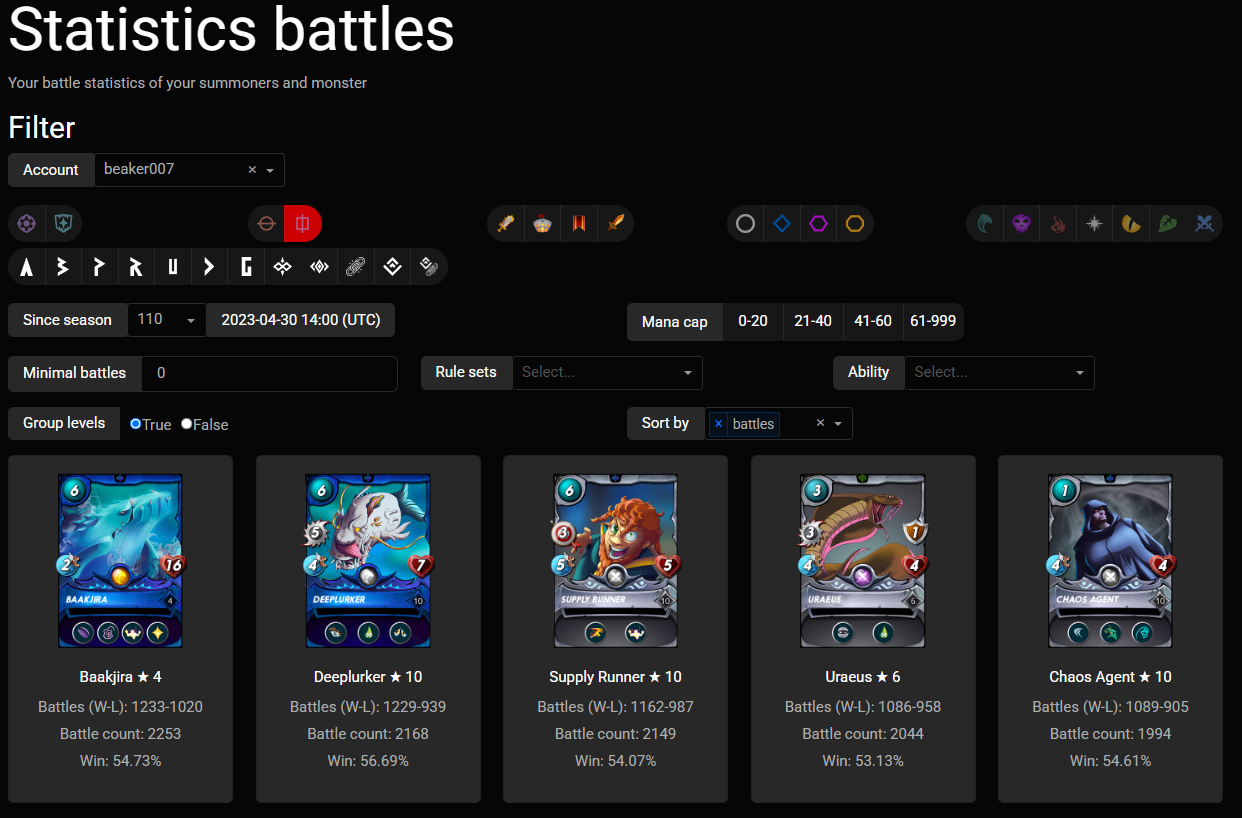The height and width of the screenshot is (818, 1242).
Task: Filter by neutral element crossed swords icon
Action: point(1205,224)
